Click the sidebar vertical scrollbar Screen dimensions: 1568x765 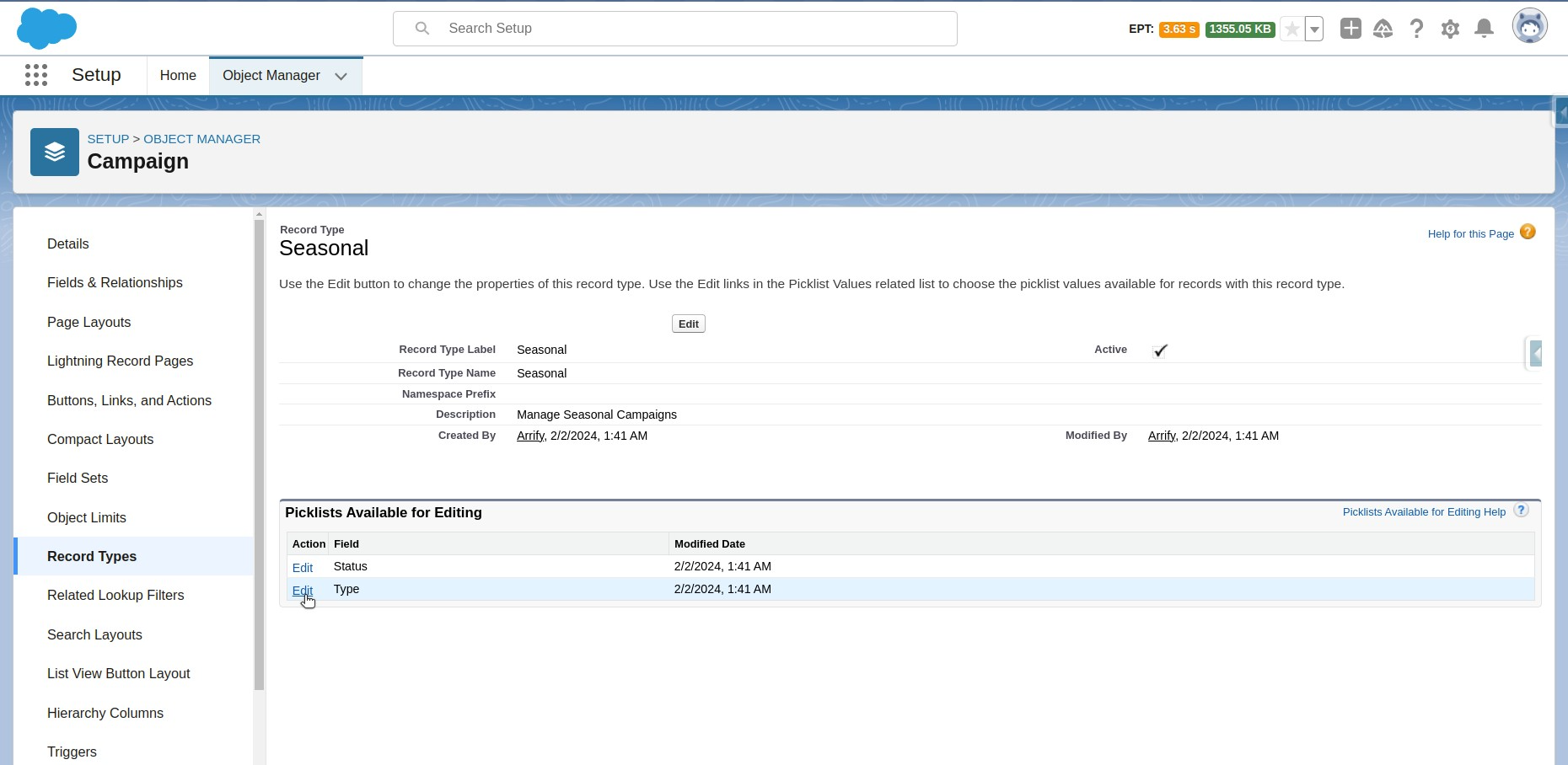pos(259,455)
